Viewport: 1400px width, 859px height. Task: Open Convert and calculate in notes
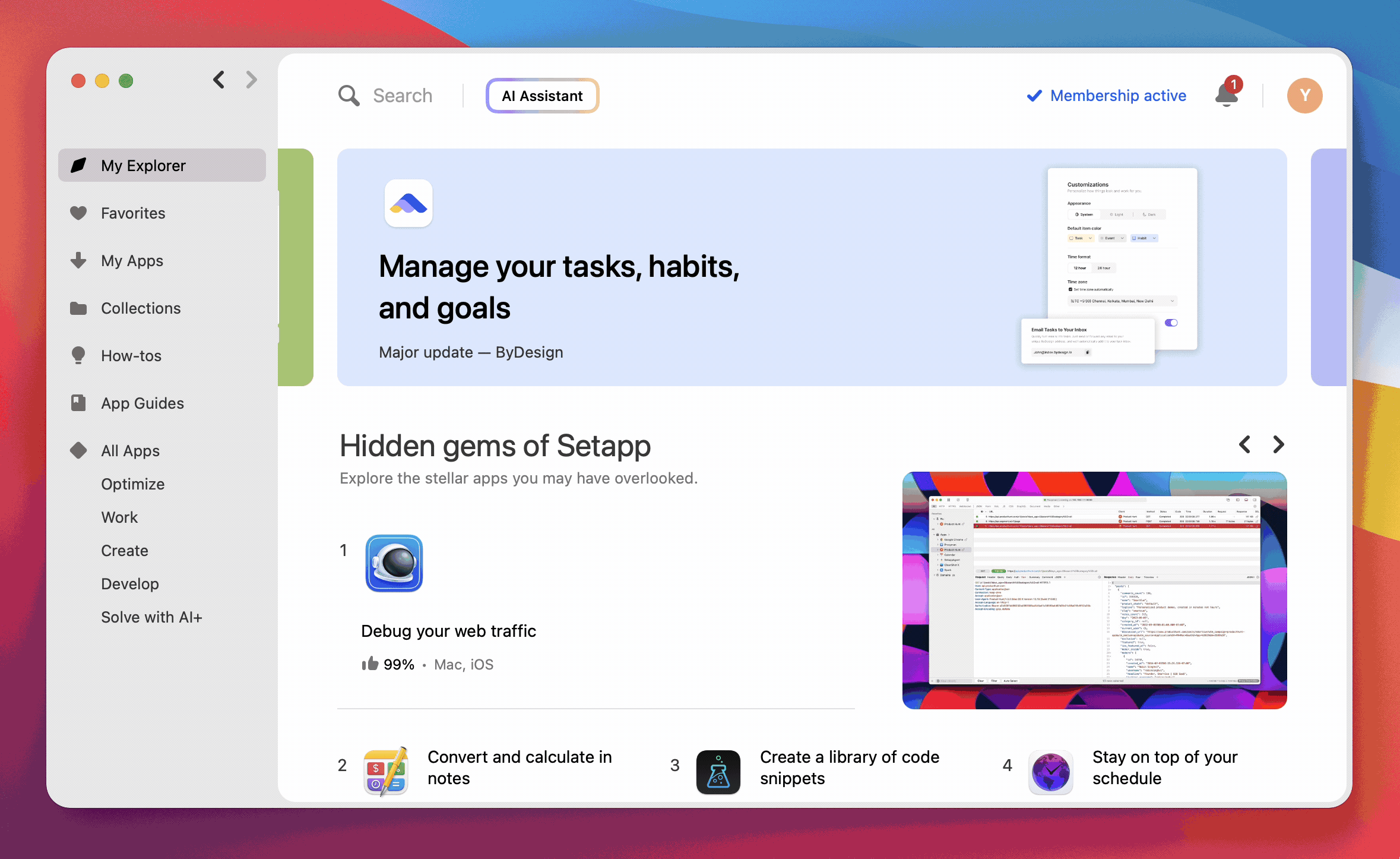tap(520, 768)
